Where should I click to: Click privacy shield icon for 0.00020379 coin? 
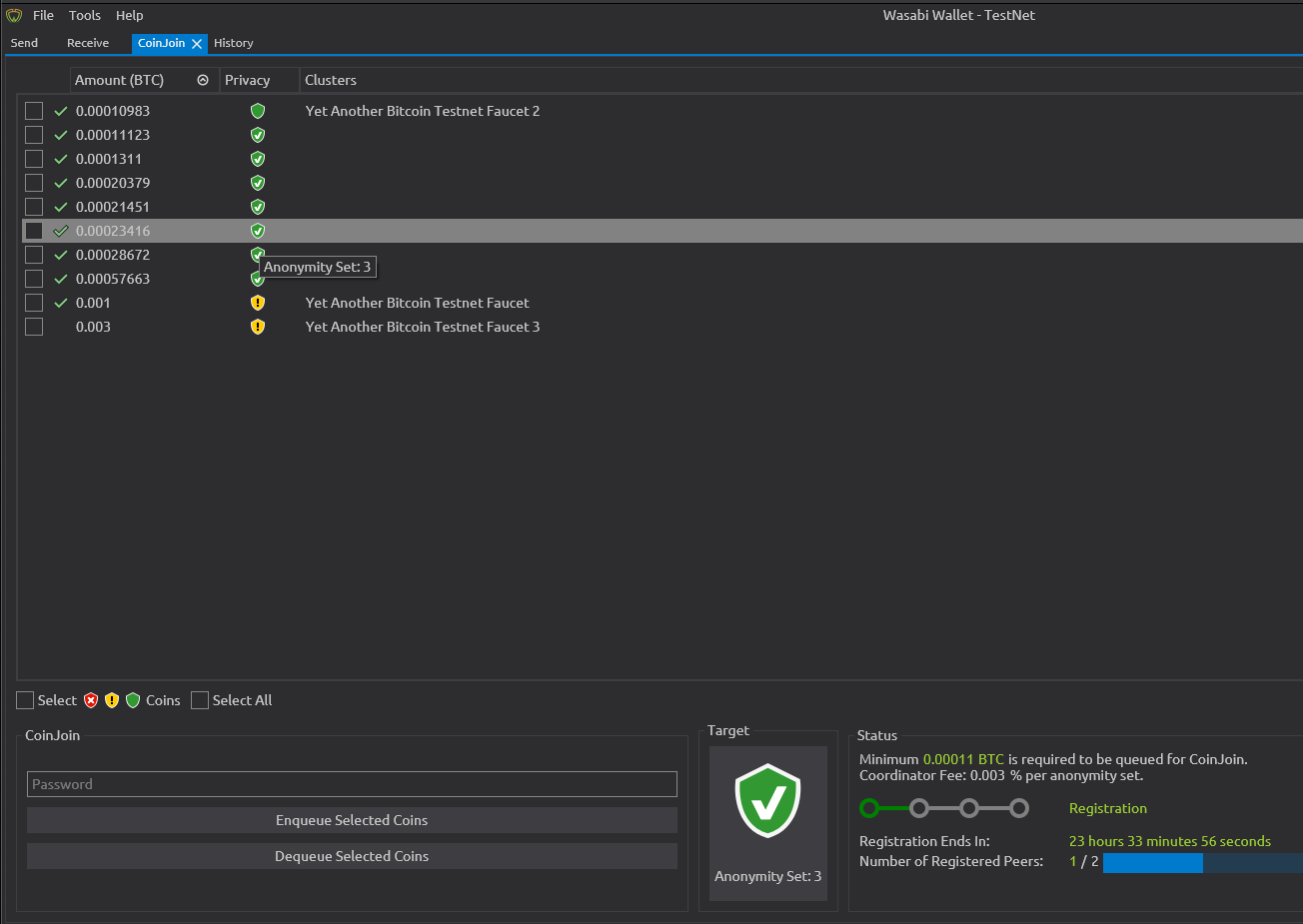click(258, 183)
